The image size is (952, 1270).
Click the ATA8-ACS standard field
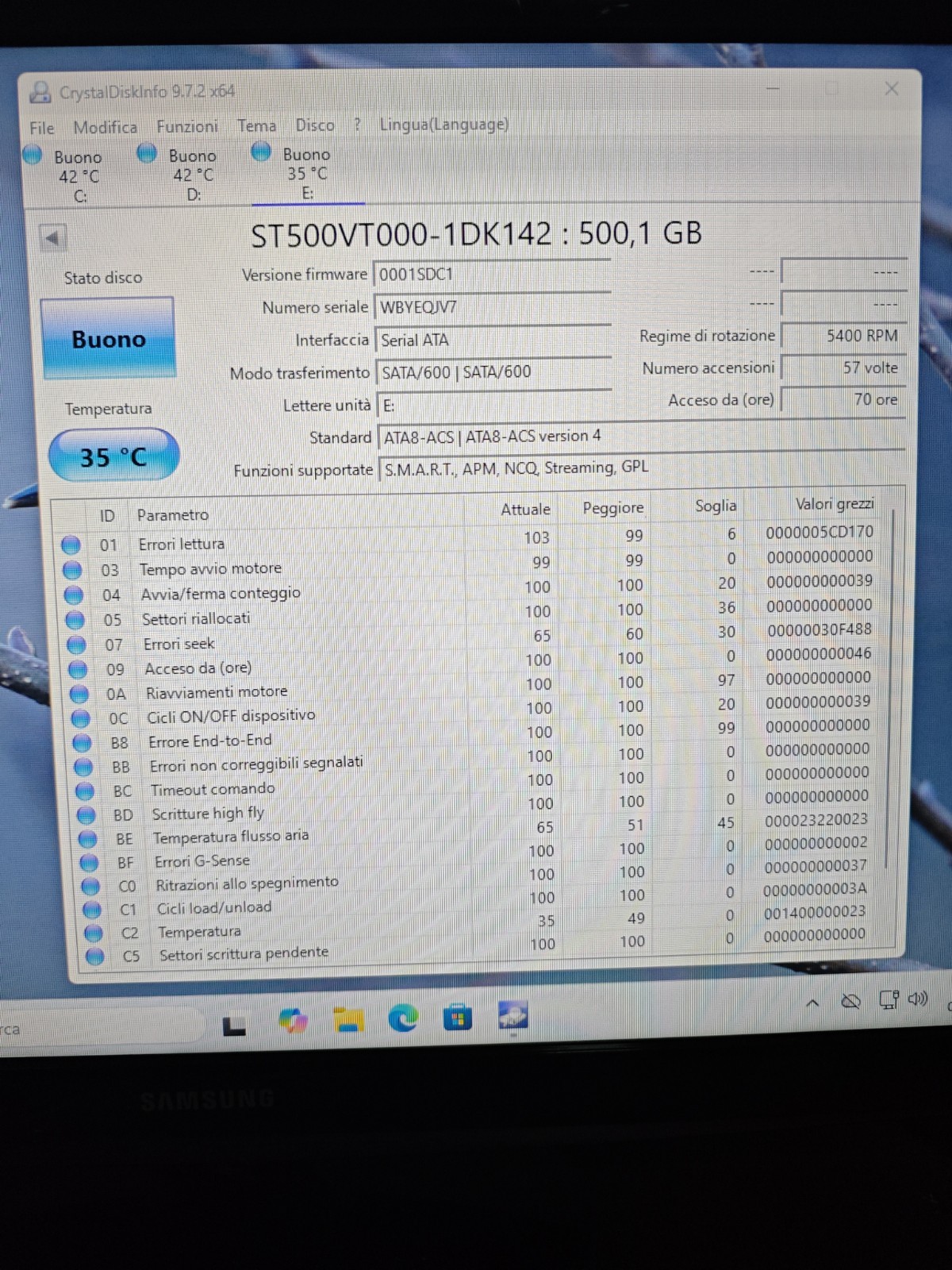[642, 436]
